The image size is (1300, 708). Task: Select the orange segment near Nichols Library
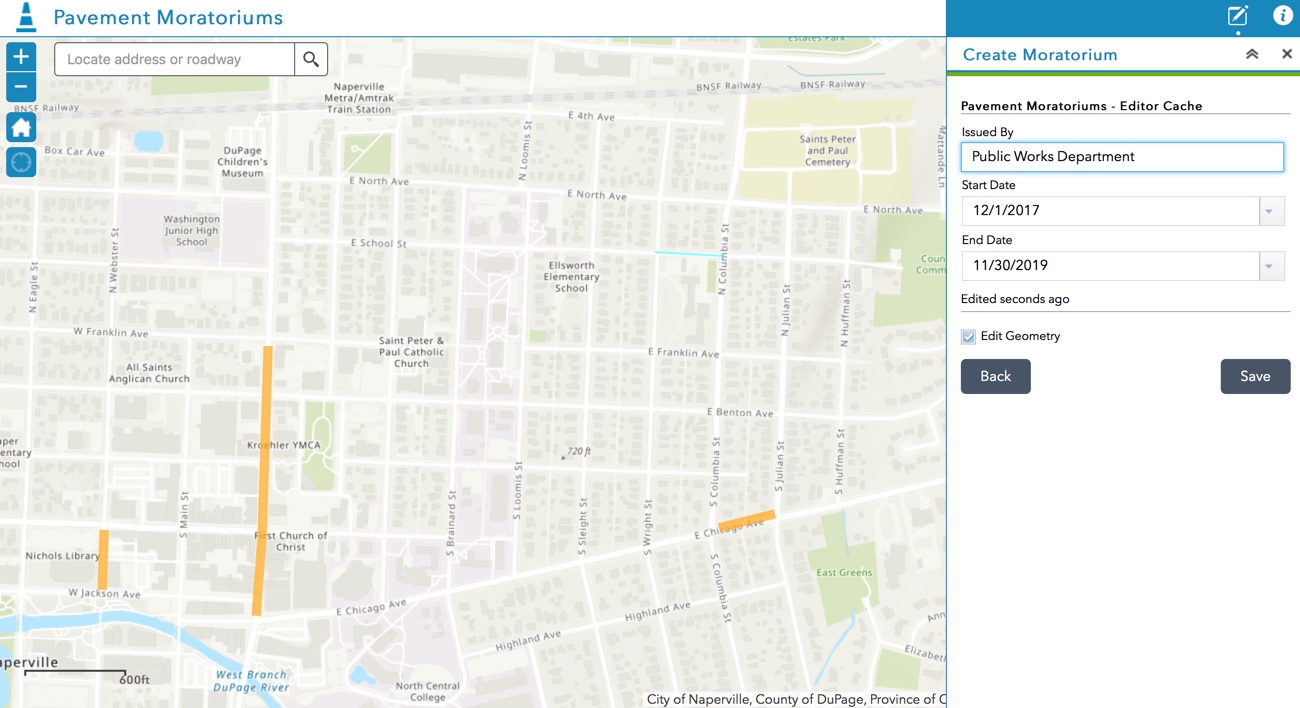(103, 560)
